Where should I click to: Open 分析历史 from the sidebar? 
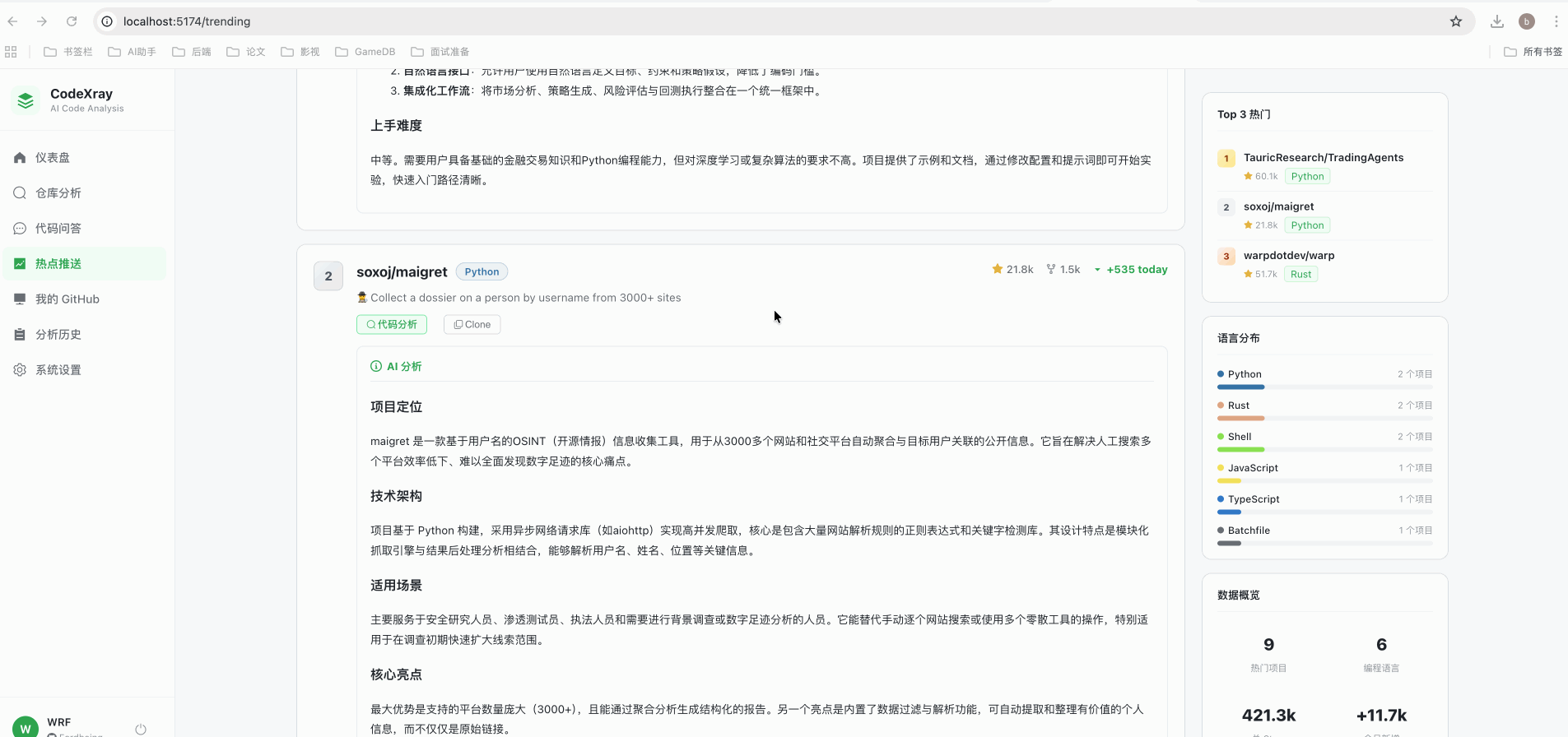tap(85, 334)
